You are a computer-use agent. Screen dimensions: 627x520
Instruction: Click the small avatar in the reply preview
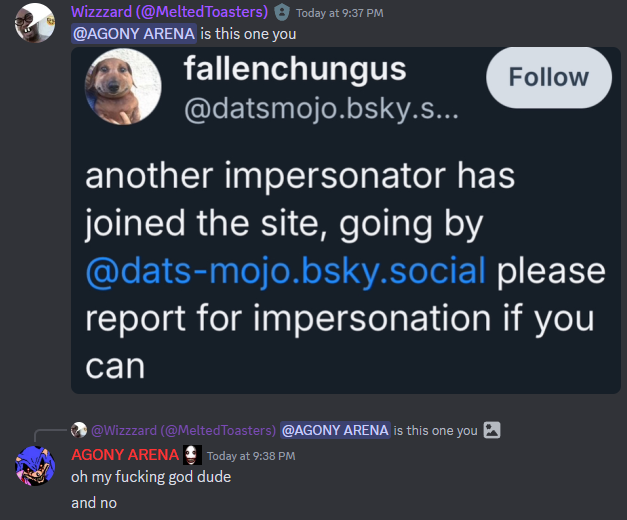point(79,430)
